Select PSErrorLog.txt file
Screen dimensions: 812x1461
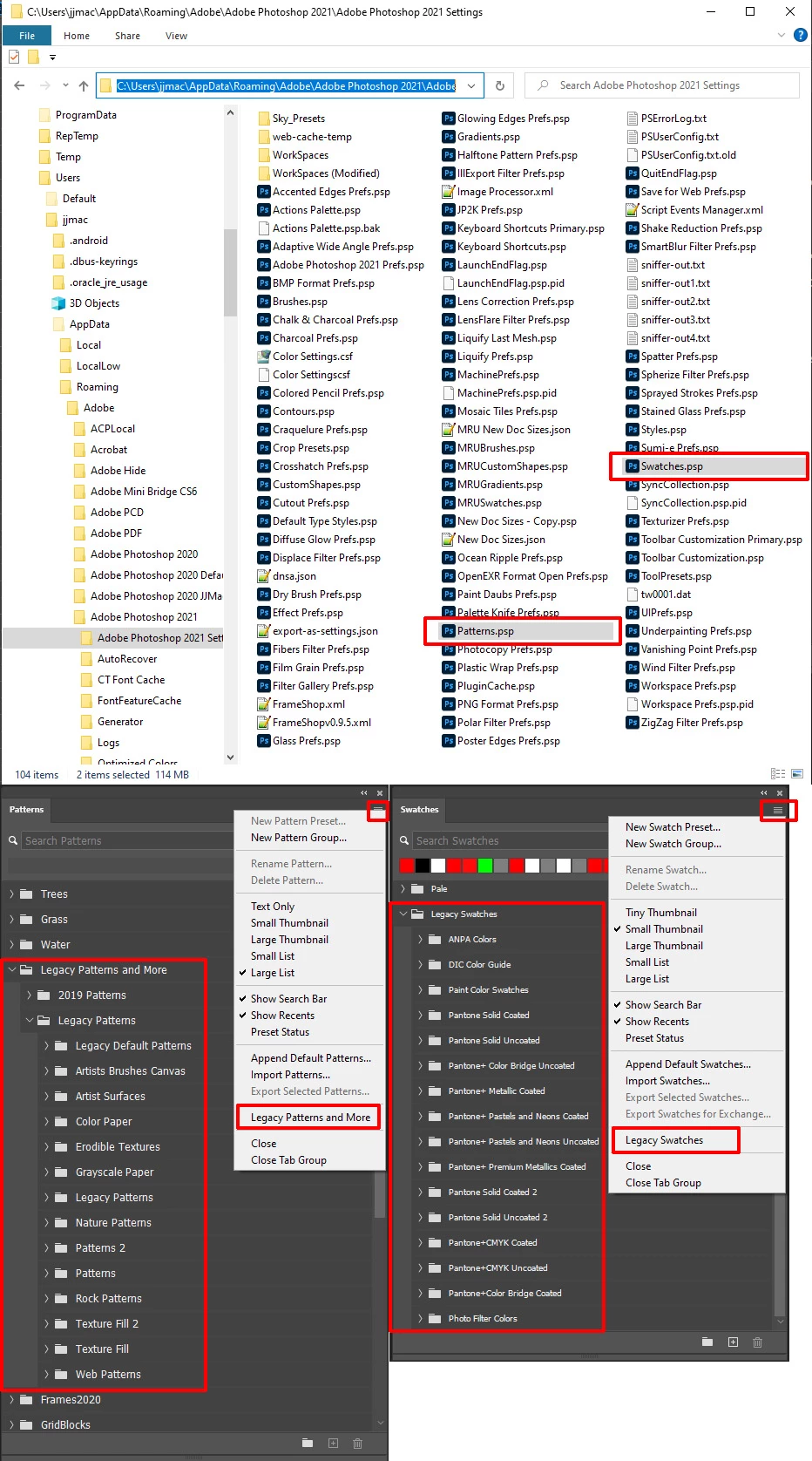click(x=667, y=119)
